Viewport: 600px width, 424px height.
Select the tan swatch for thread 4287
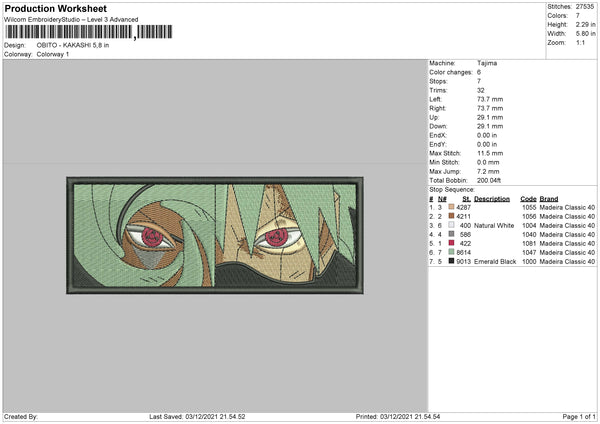[451, 207]
